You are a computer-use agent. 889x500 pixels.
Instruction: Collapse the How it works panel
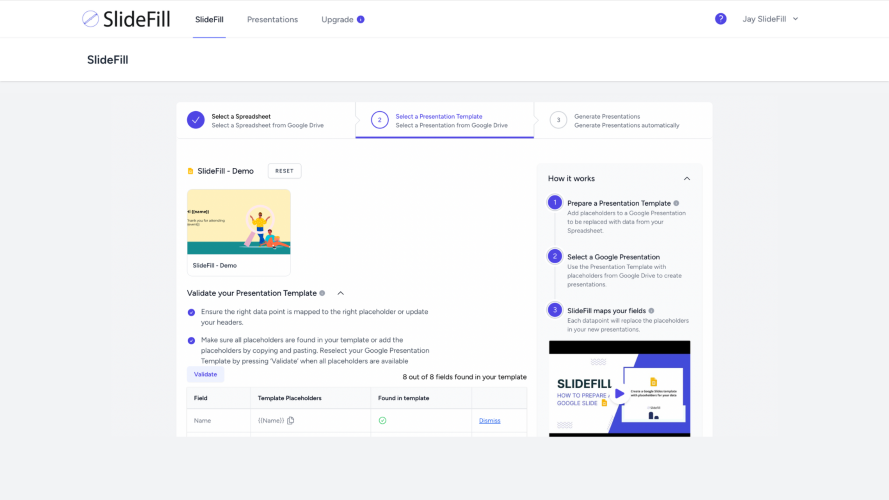(x=687, y=179)
